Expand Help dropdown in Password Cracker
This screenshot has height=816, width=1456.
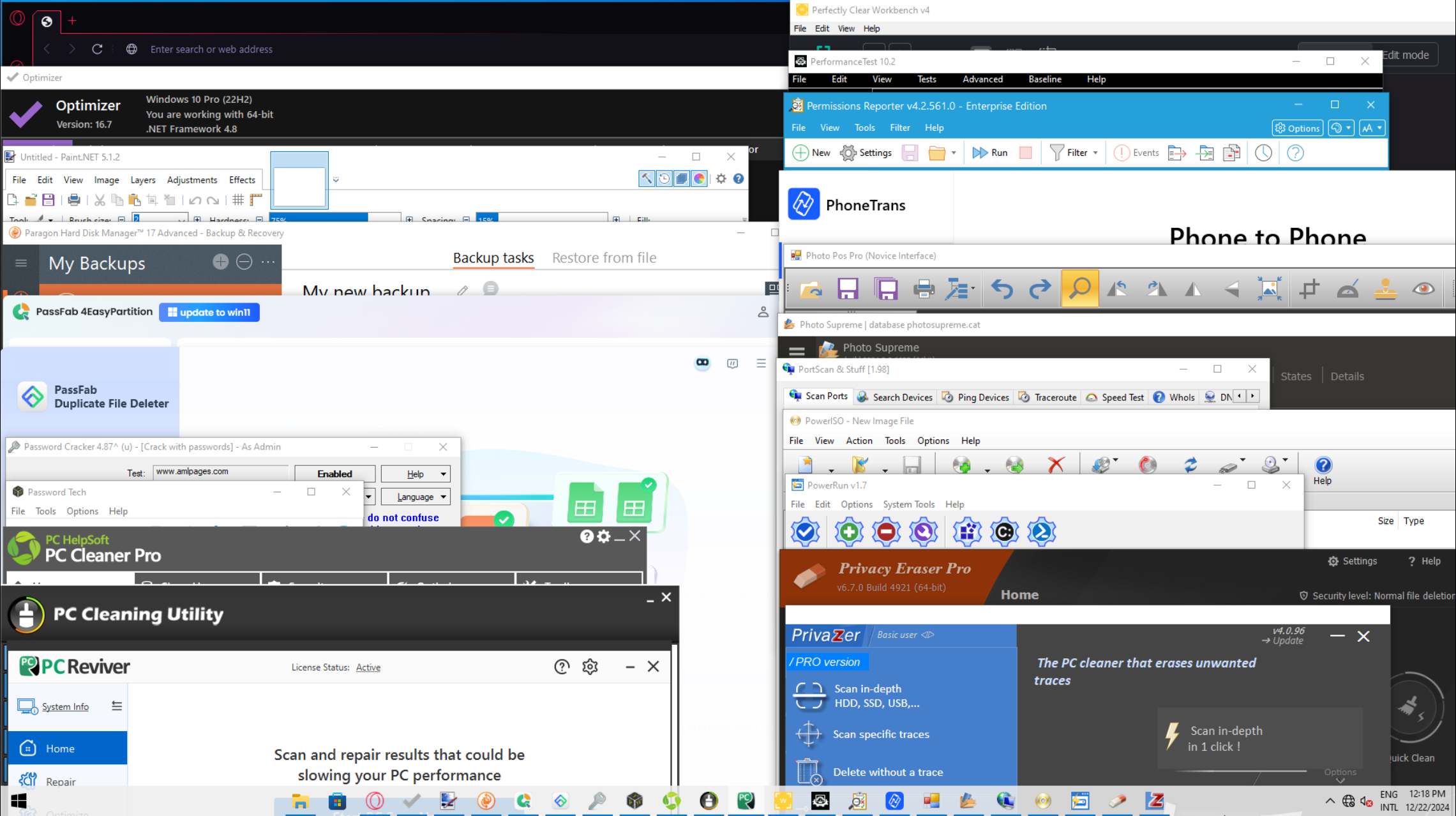point(416,474)
